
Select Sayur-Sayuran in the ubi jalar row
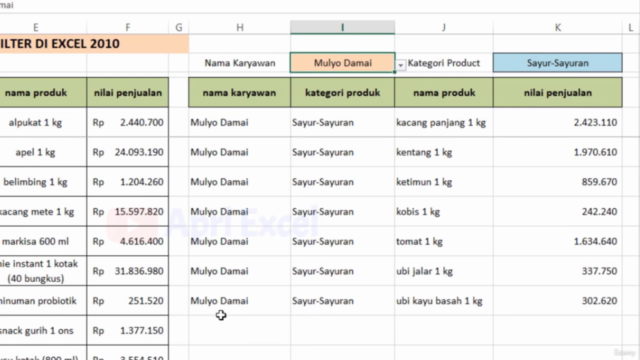tap(342, 271)
